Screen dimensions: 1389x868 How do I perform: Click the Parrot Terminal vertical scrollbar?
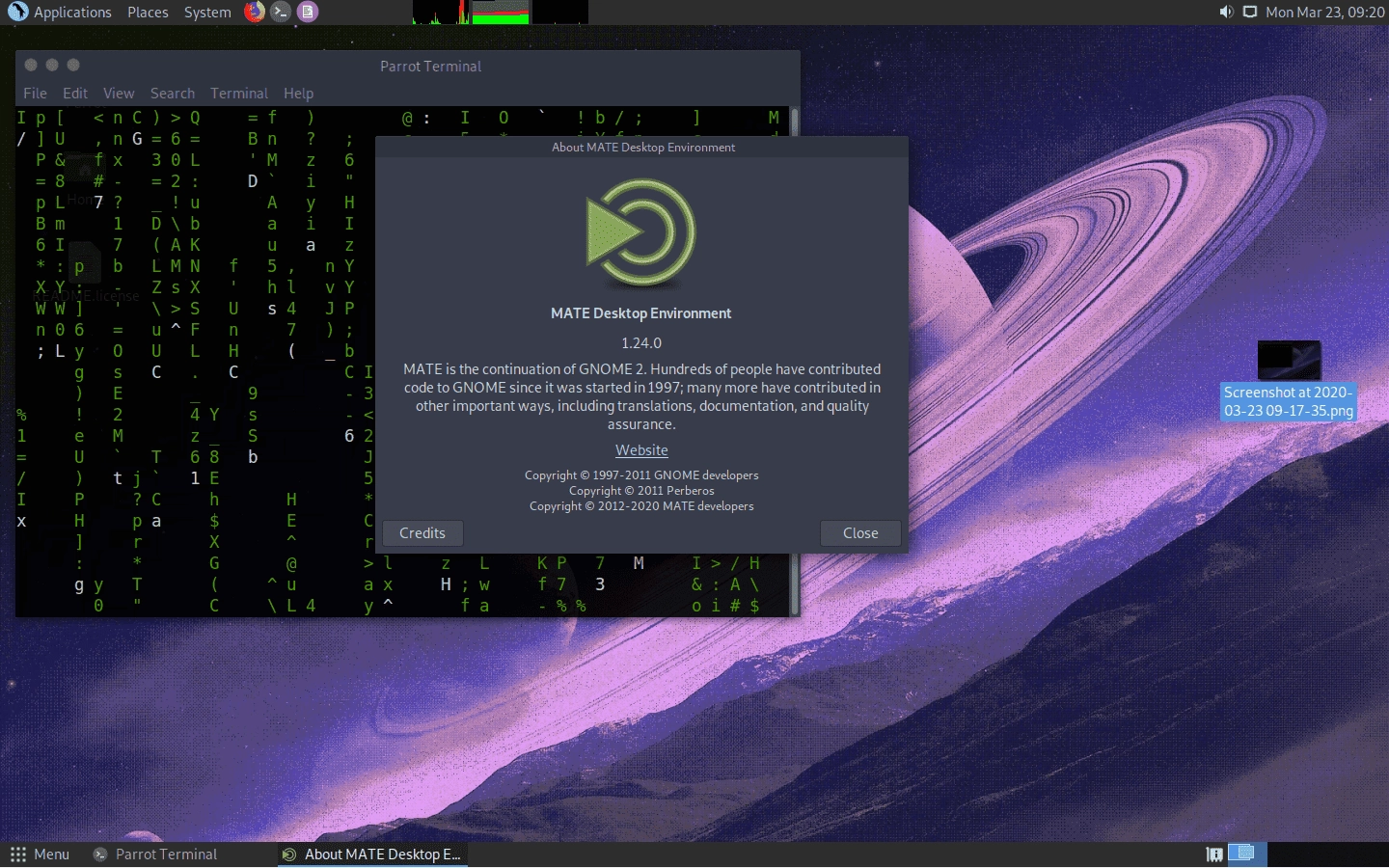(795, 362)
